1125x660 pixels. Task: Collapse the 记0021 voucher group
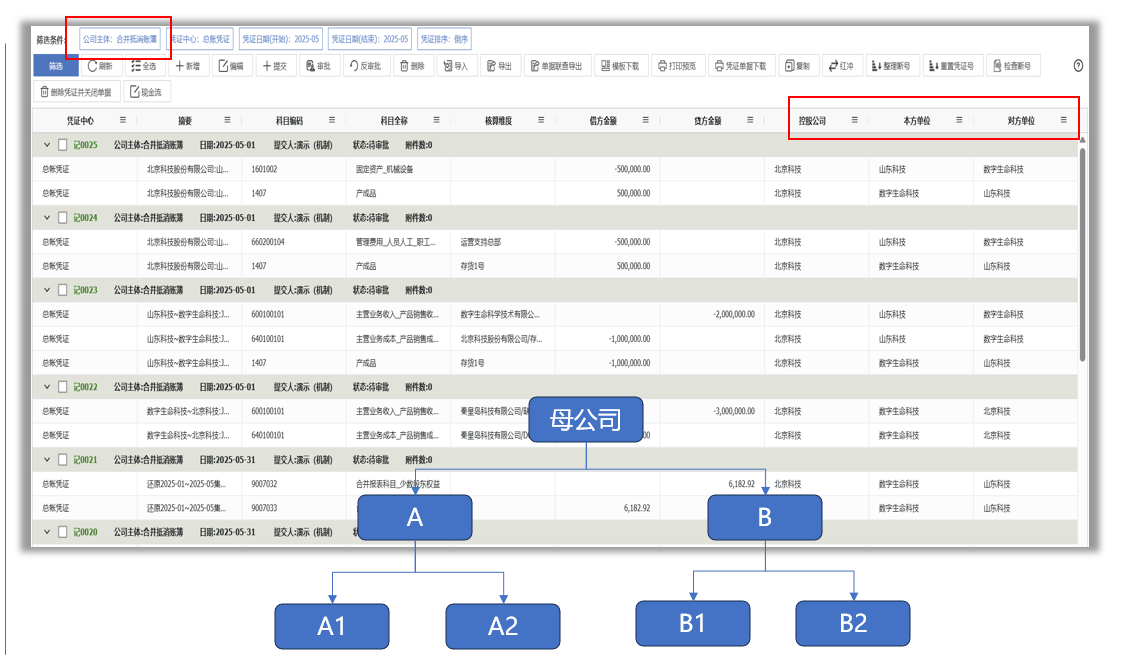[47, 459]
